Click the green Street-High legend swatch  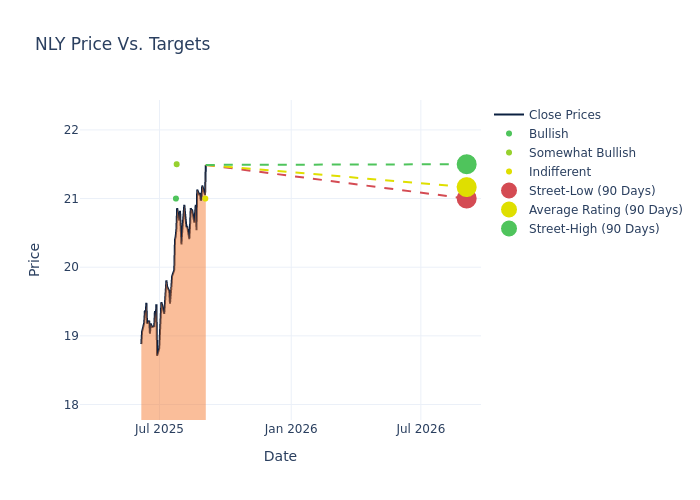point(509,229)
